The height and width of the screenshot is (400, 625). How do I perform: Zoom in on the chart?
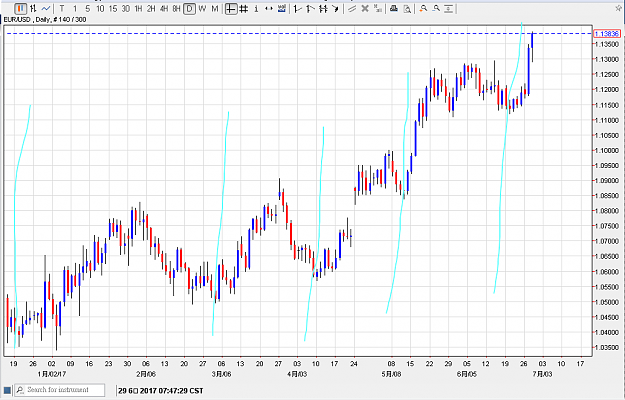[423, 8]
